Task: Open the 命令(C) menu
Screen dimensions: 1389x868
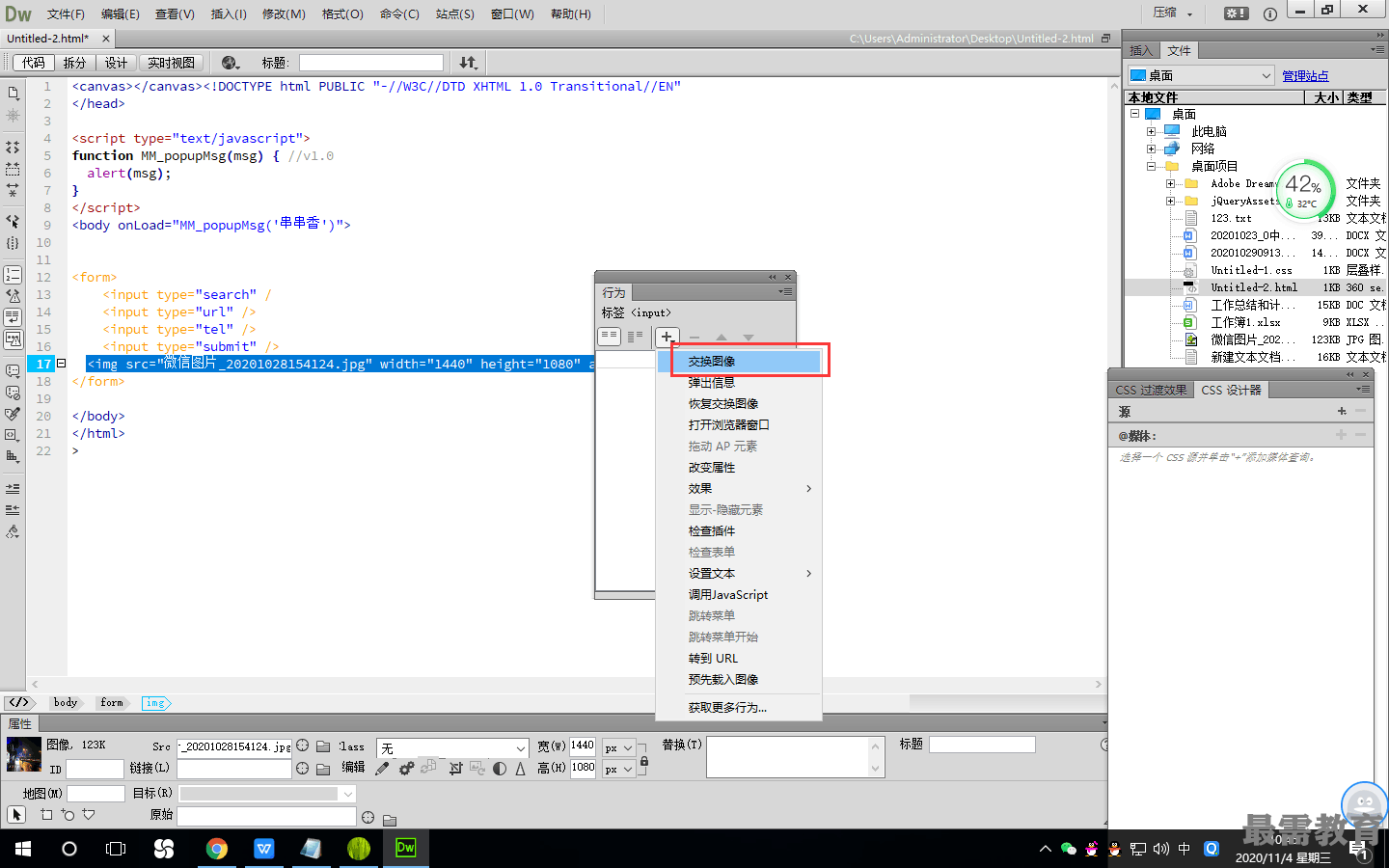Action: coord(399,14)
